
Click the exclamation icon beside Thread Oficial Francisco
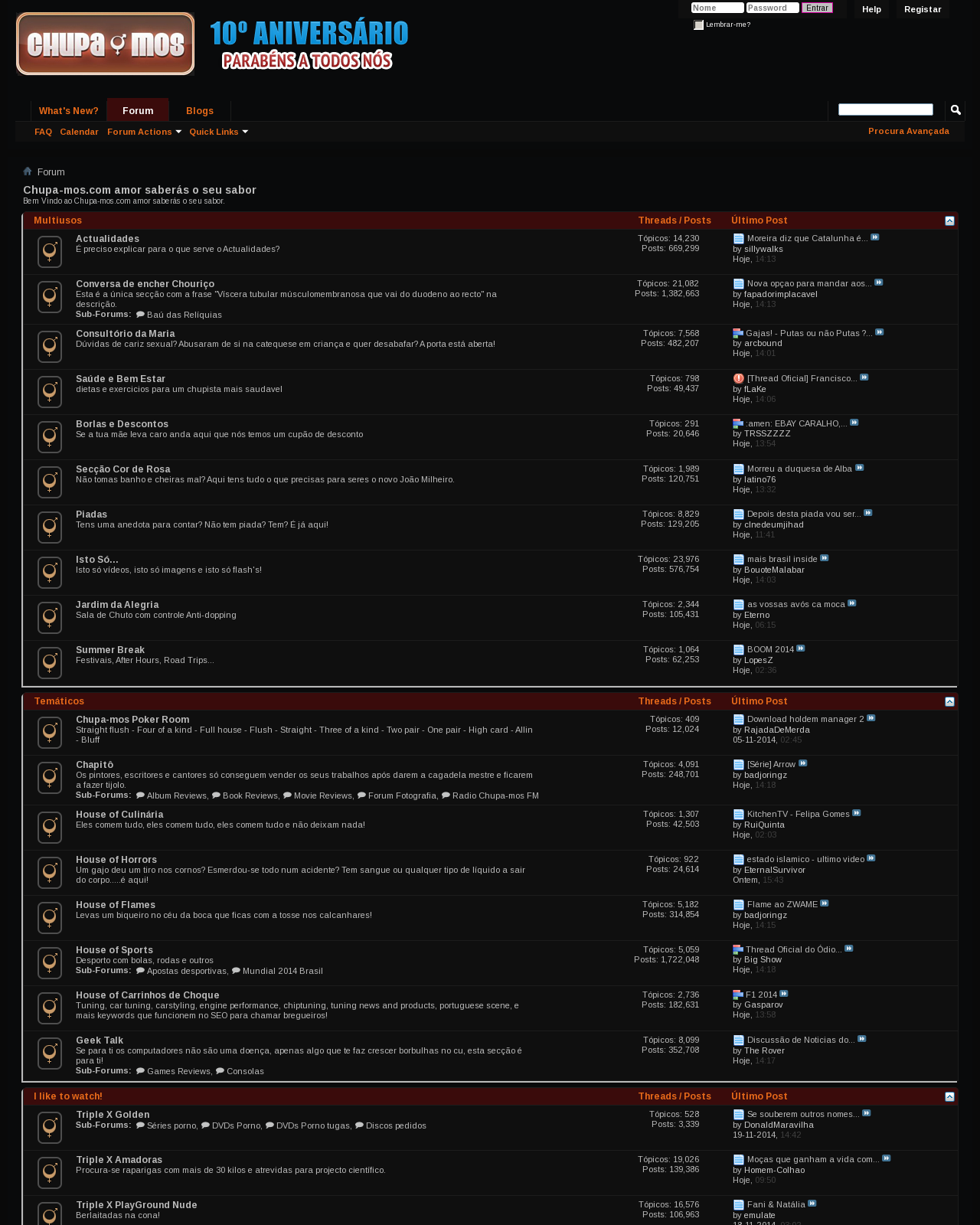(739, 378)
